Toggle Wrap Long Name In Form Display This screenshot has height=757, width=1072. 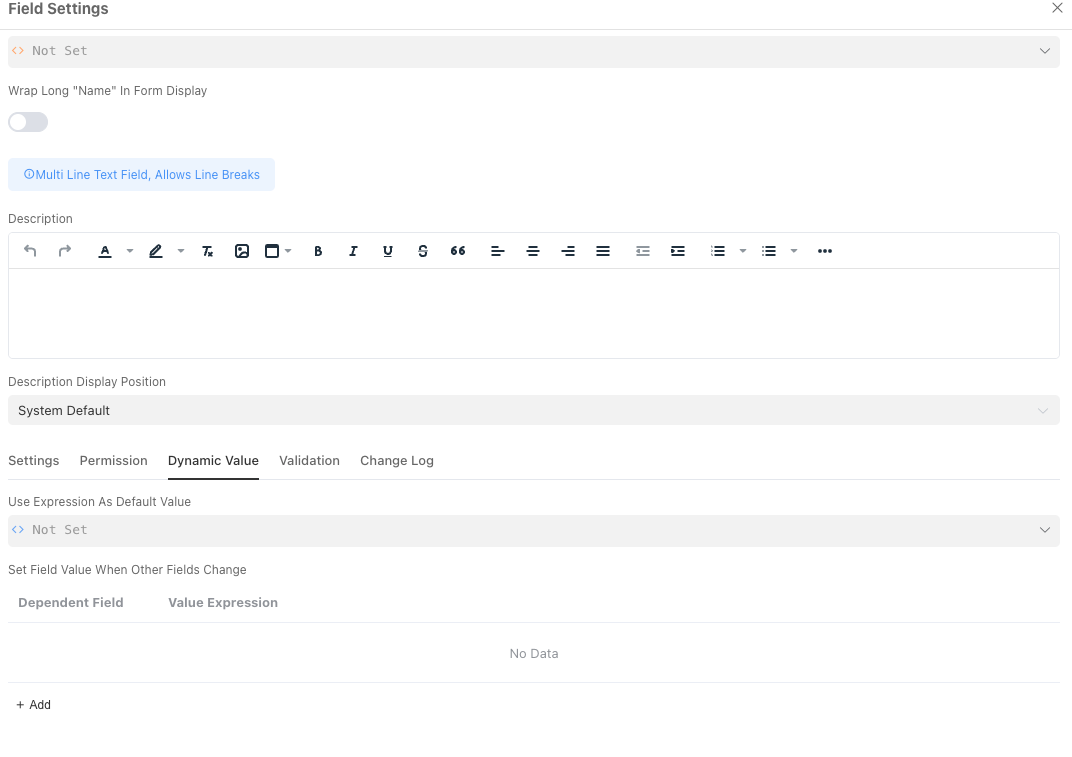click(28, 122)
